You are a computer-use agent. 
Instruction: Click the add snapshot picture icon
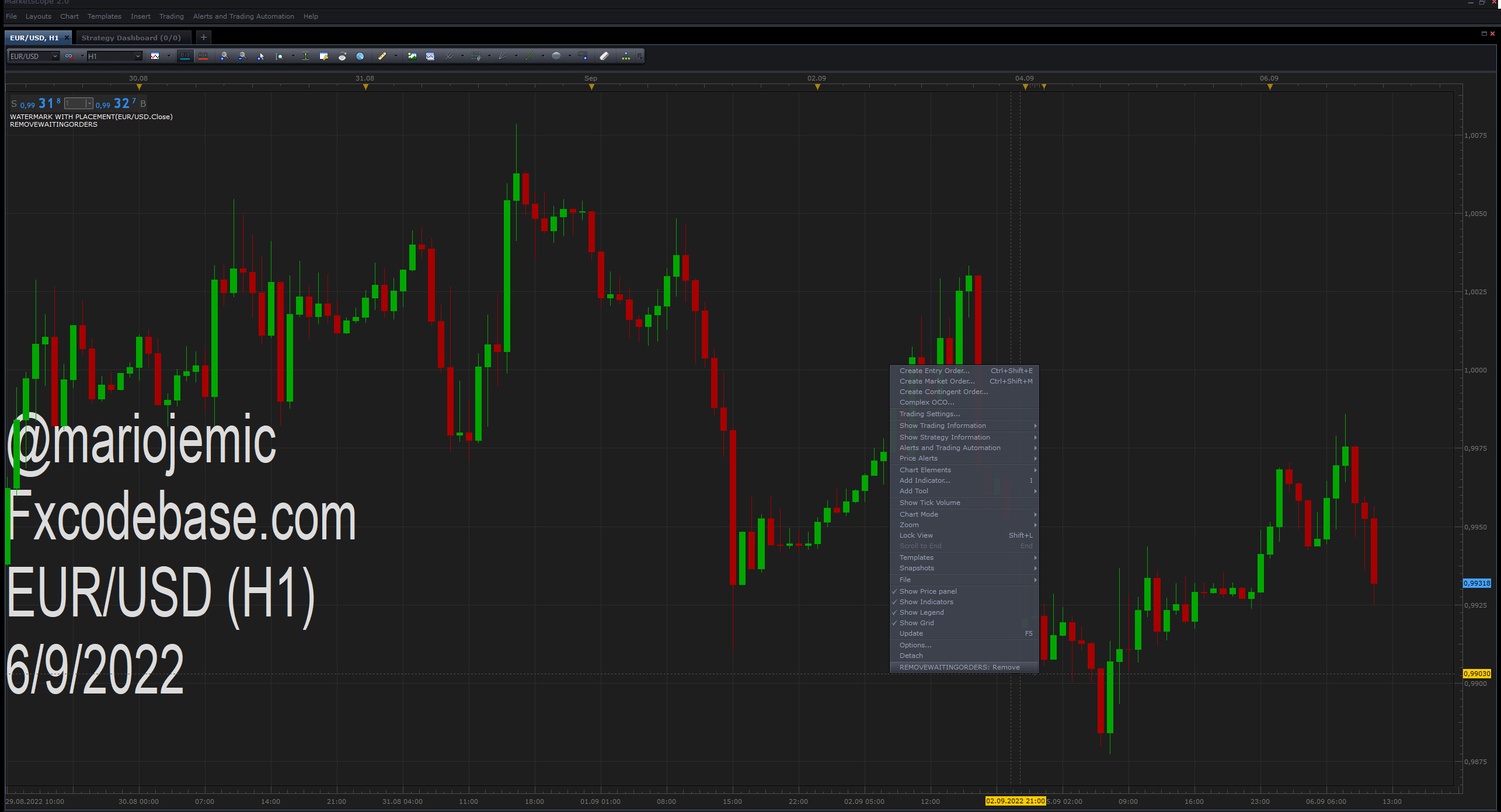[x=412, y=57]
